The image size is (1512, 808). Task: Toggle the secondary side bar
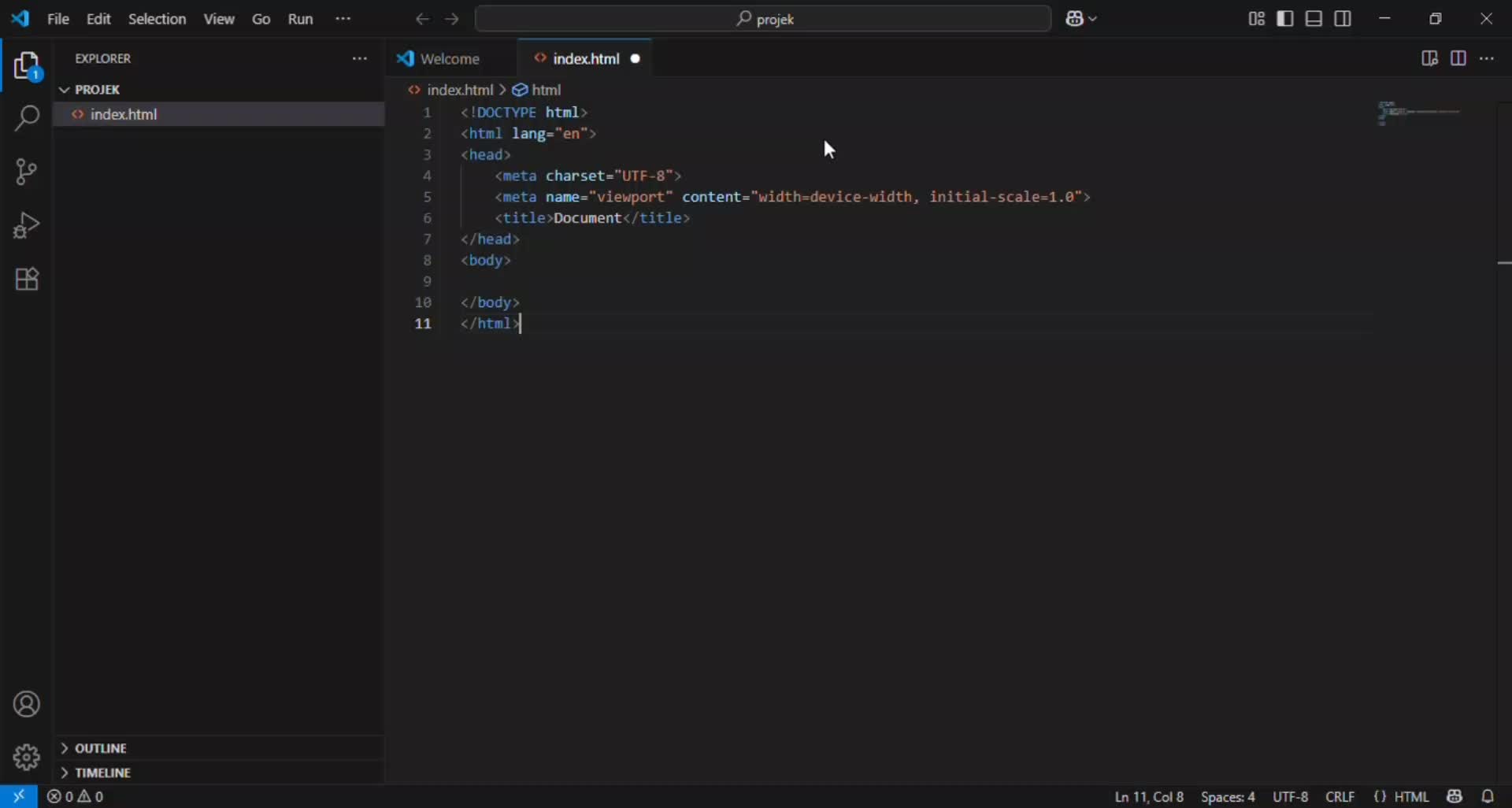1343,19
